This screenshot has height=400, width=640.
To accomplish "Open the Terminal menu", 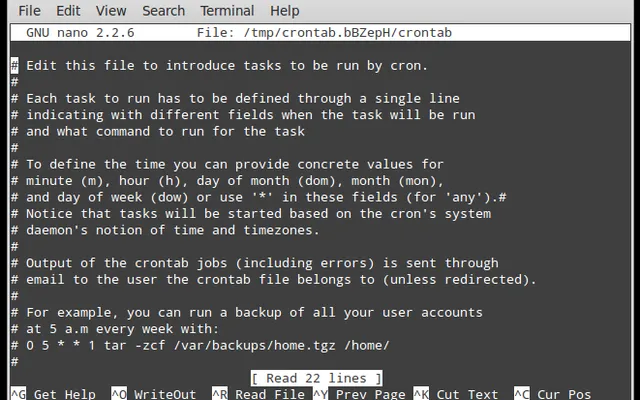I will (227, 11).
